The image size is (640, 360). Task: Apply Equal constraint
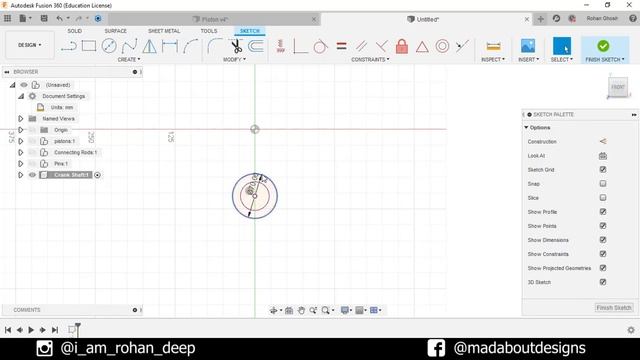pos(342,46)
